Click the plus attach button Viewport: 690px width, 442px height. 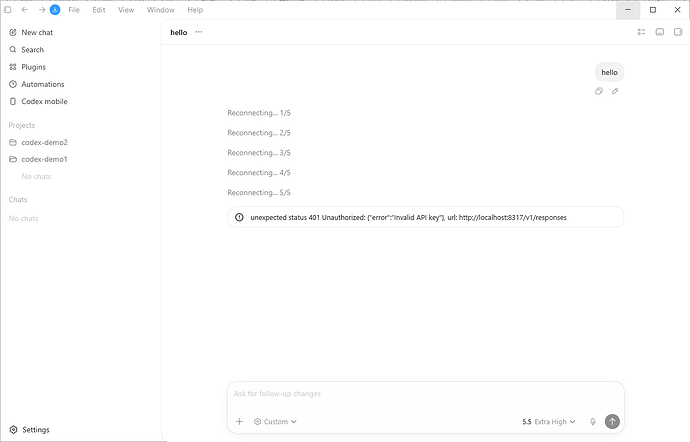[x=239, y=422]
